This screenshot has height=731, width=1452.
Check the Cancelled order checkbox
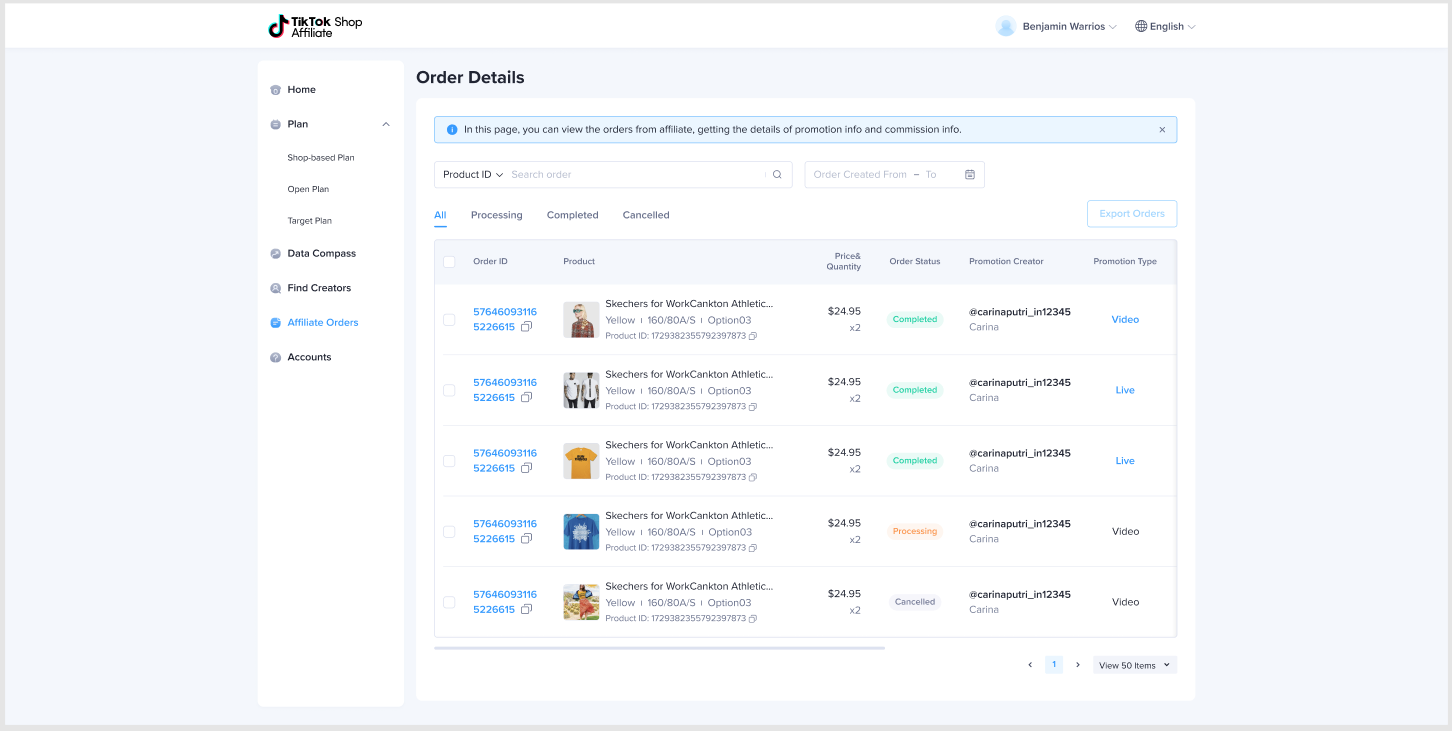click(449, 602)
